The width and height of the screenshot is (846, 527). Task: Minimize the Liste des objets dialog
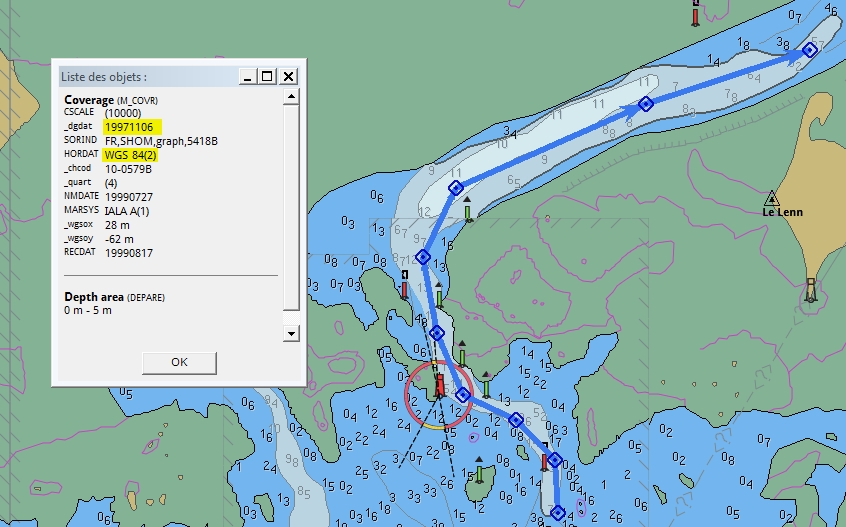point(246,76)
